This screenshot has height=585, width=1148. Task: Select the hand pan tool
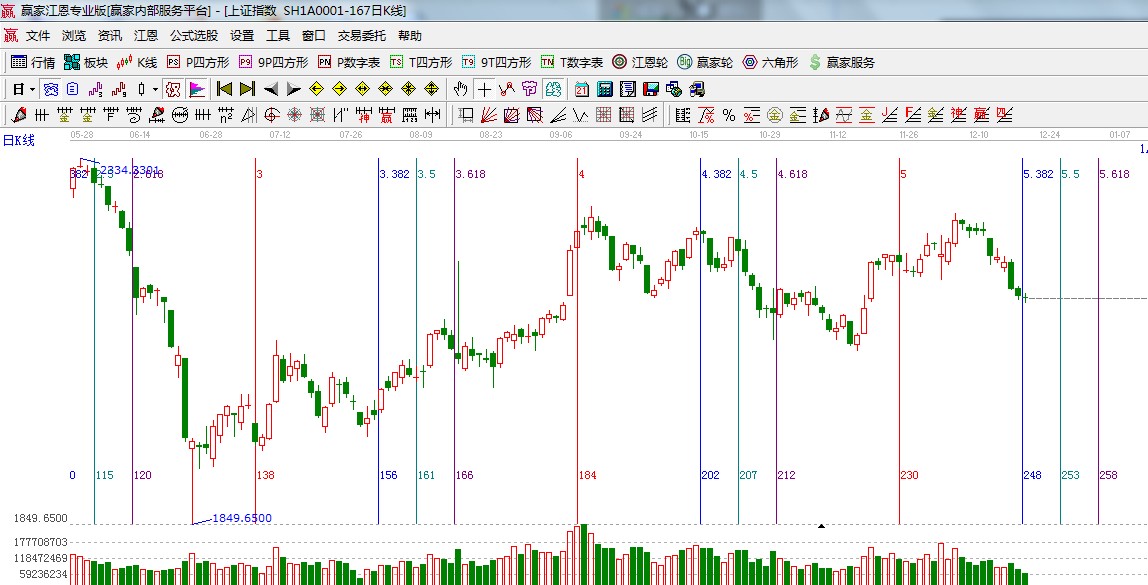click(x=461, y=89)
